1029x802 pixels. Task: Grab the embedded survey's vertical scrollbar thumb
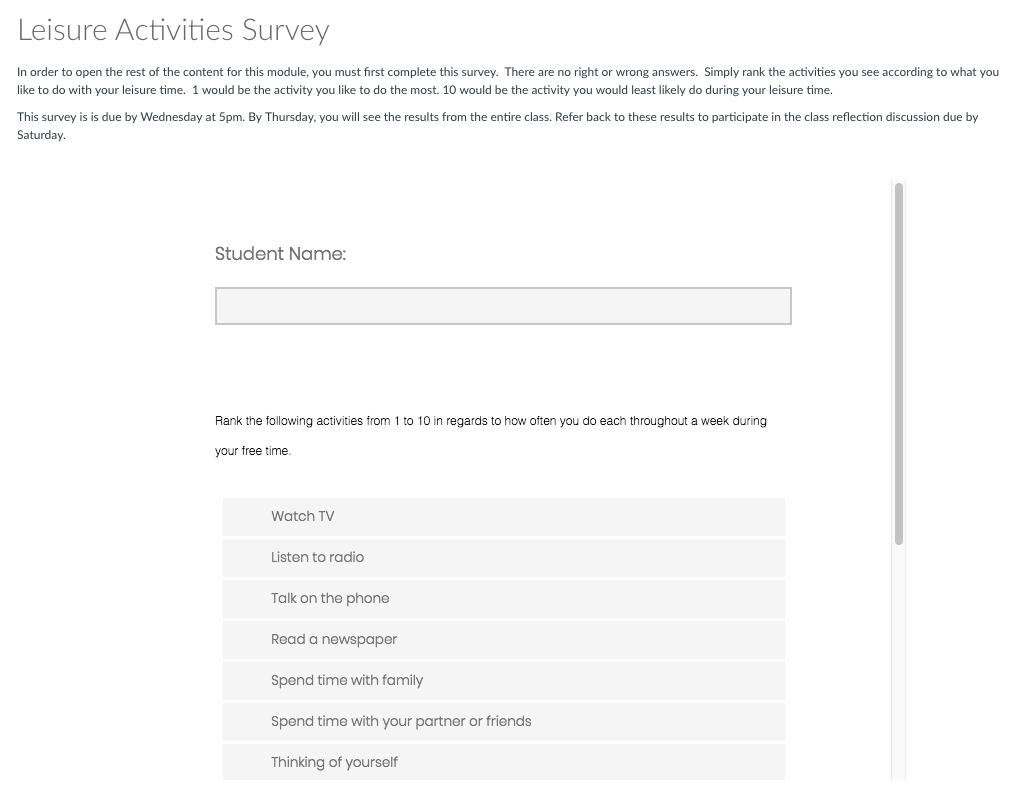point(898,364)
